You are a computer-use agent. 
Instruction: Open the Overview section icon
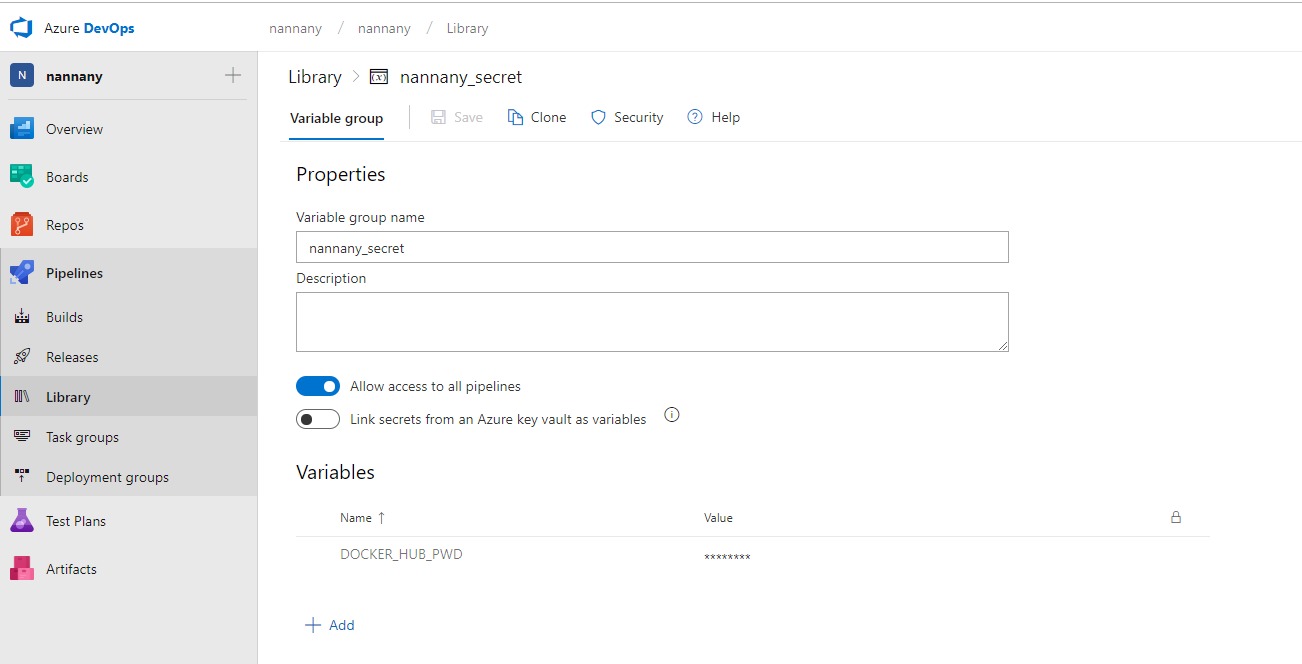(x=22, y=129)
